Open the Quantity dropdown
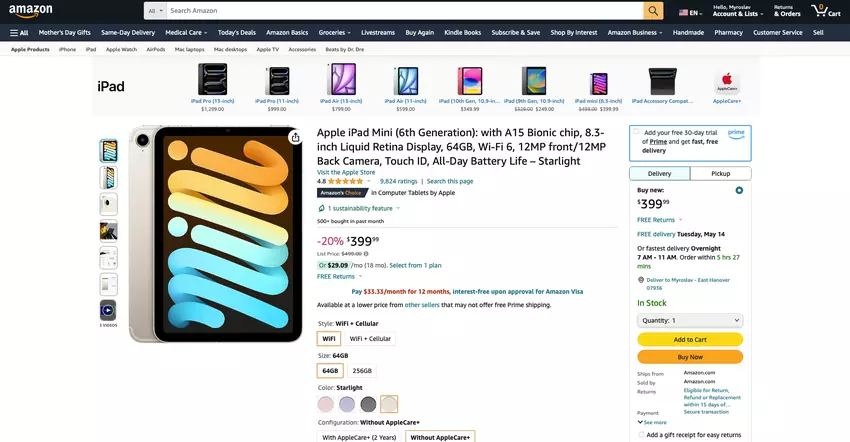 point(690,320)
